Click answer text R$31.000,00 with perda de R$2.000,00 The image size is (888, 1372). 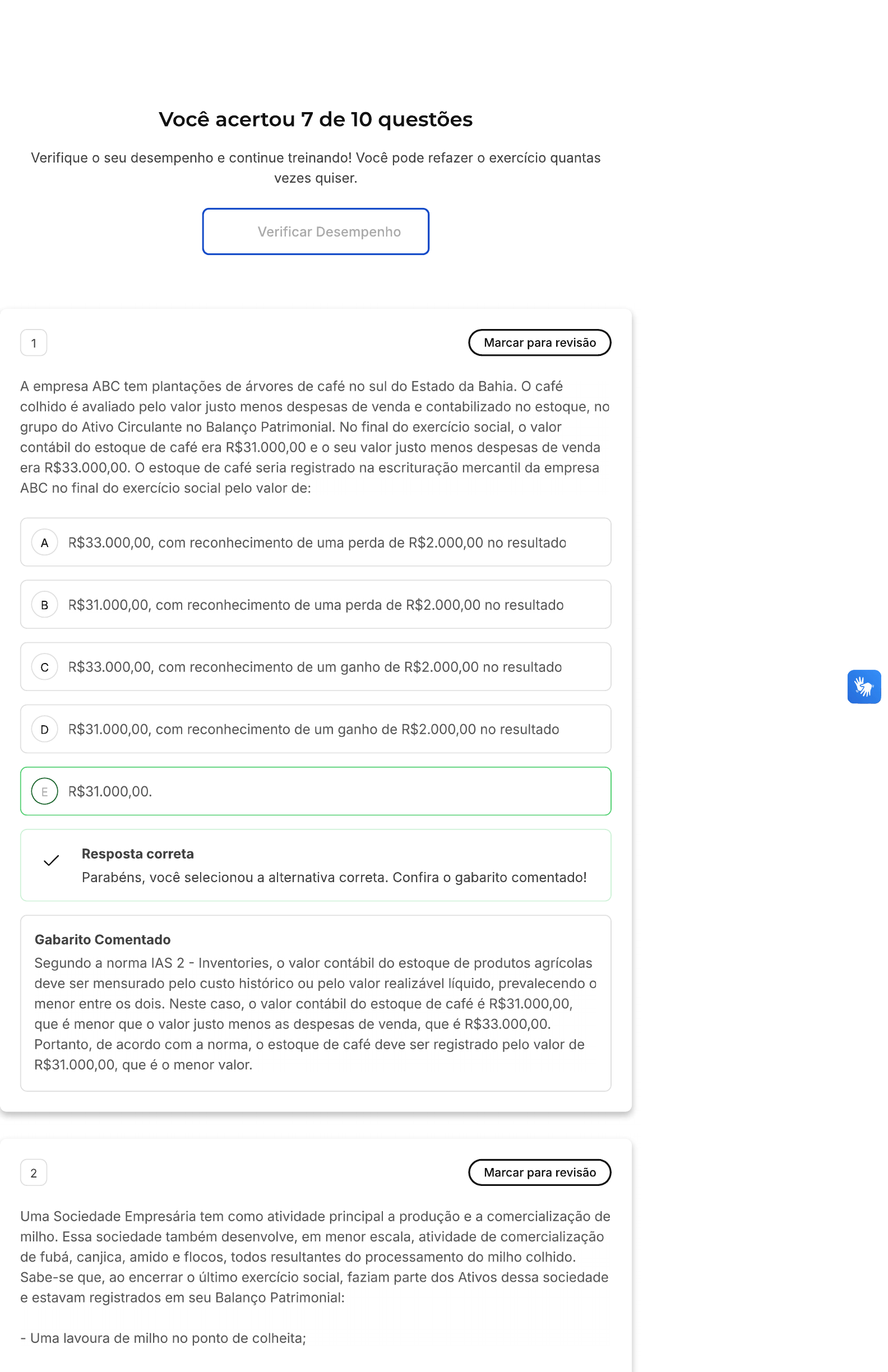[316, 605]
